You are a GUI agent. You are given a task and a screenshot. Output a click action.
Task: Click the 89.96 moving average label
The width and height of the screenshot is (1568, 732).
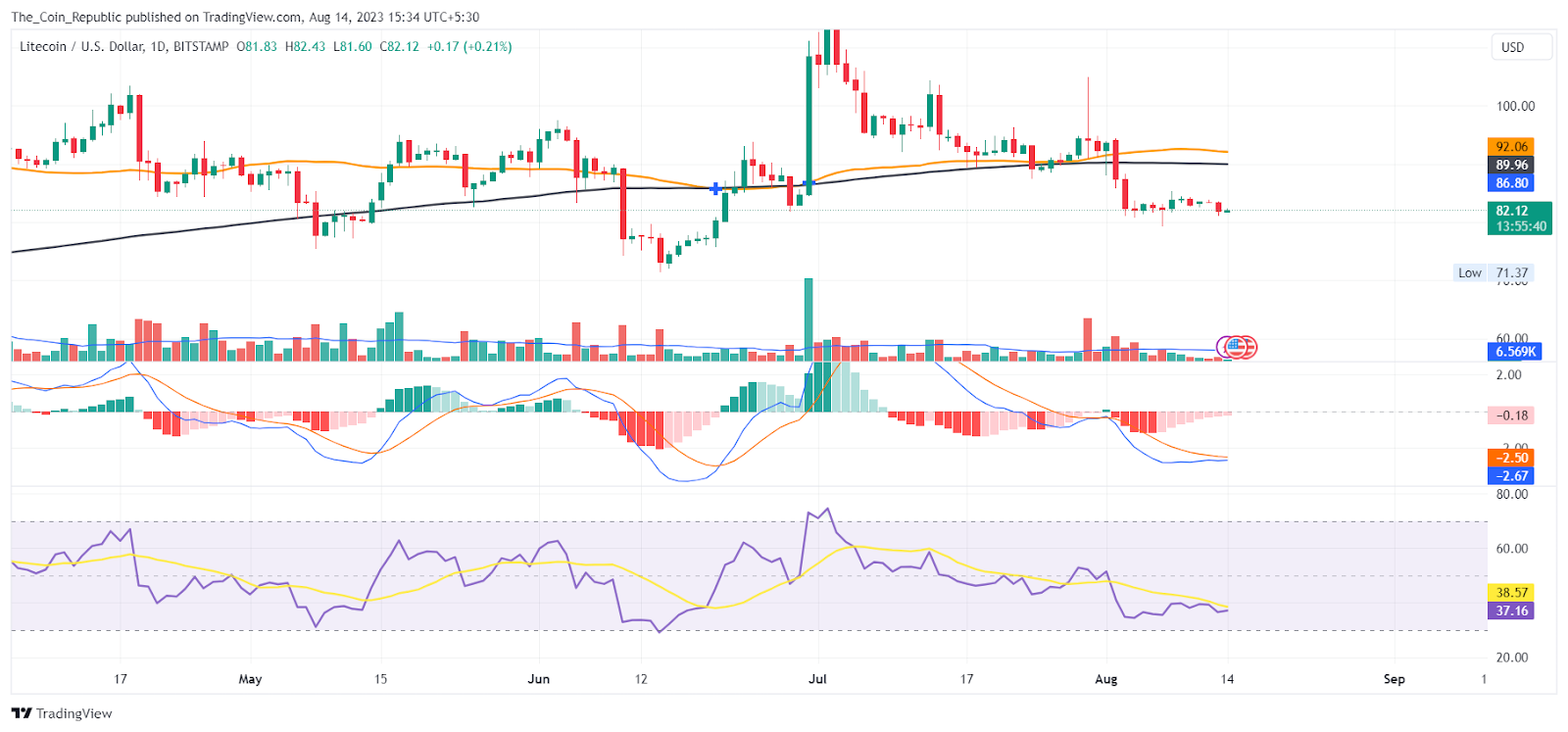tap(1511, 165)
